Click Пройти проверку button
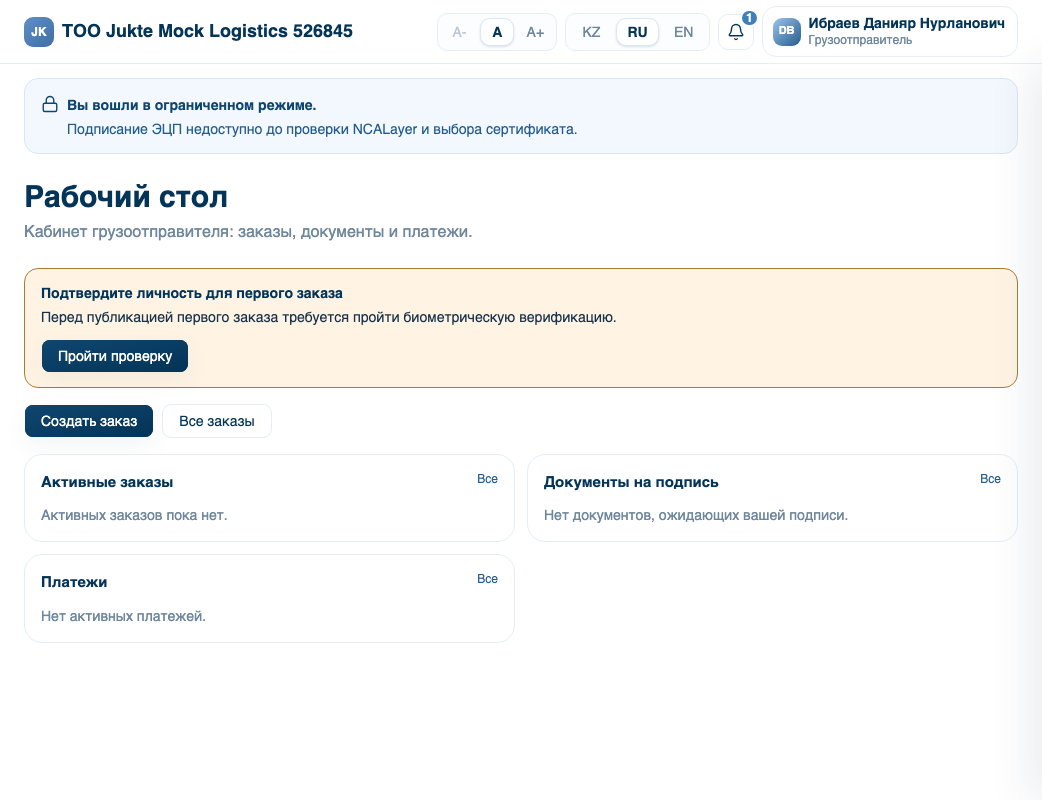Image resolution: width=1042 pixels, height=800 pixels. 115,356
